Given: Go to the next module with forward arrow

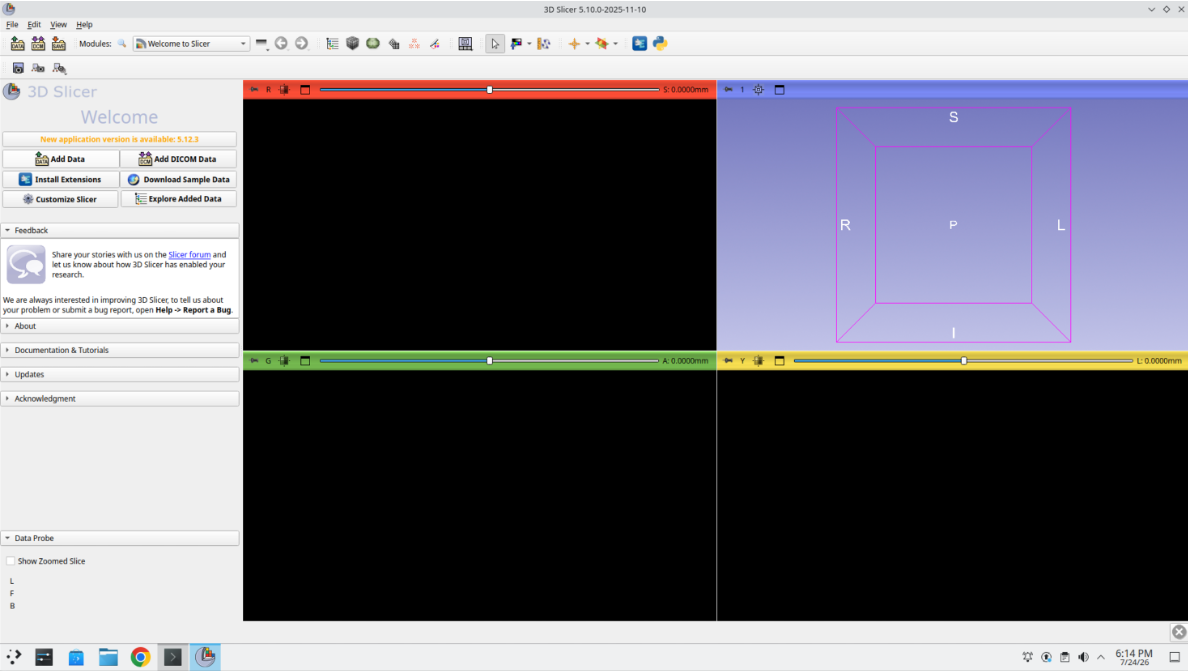Looking at the screenshot, I should 302,44.
